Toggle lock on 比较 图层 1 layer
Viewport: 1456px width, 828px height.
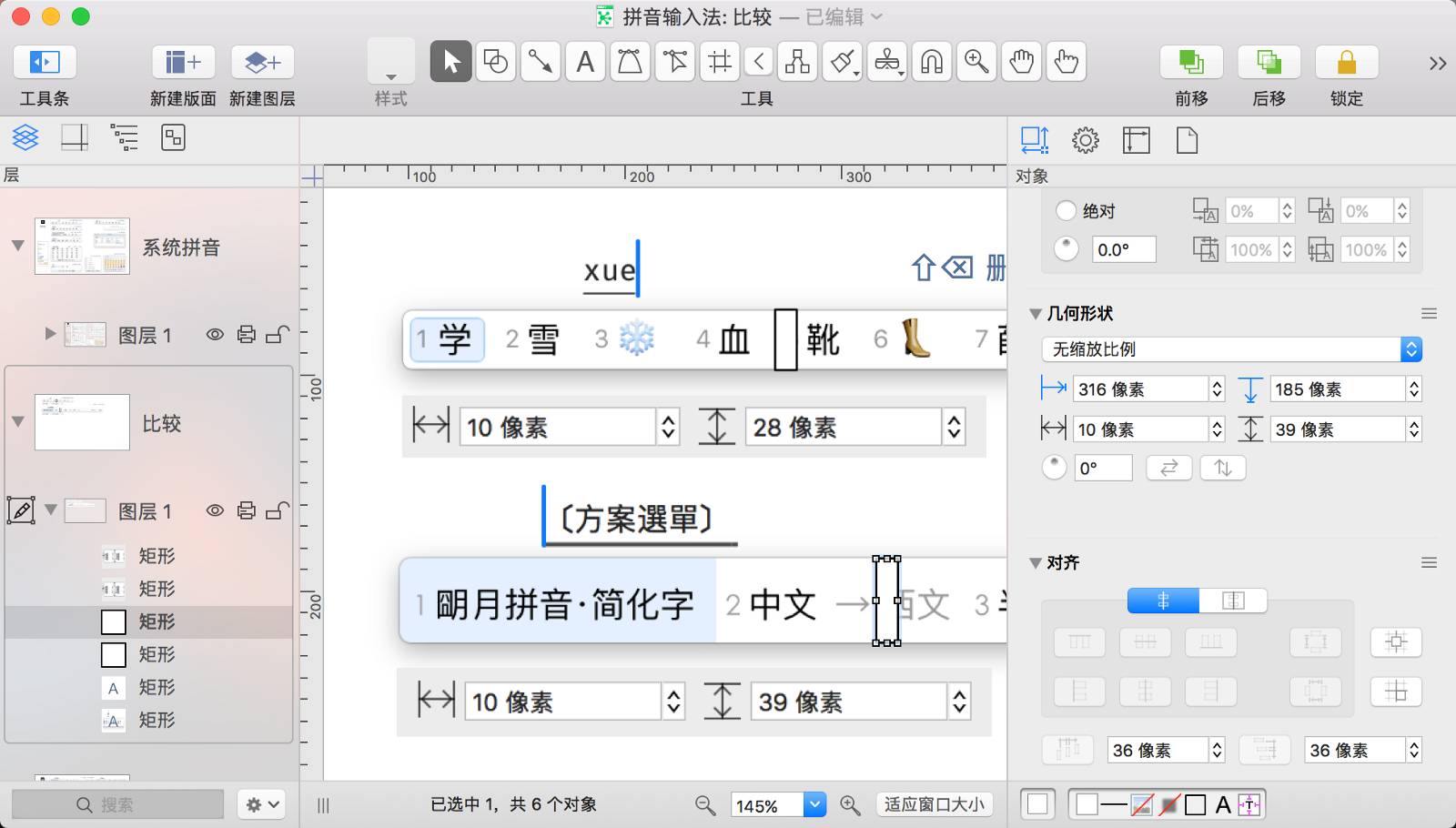[278, 510]
